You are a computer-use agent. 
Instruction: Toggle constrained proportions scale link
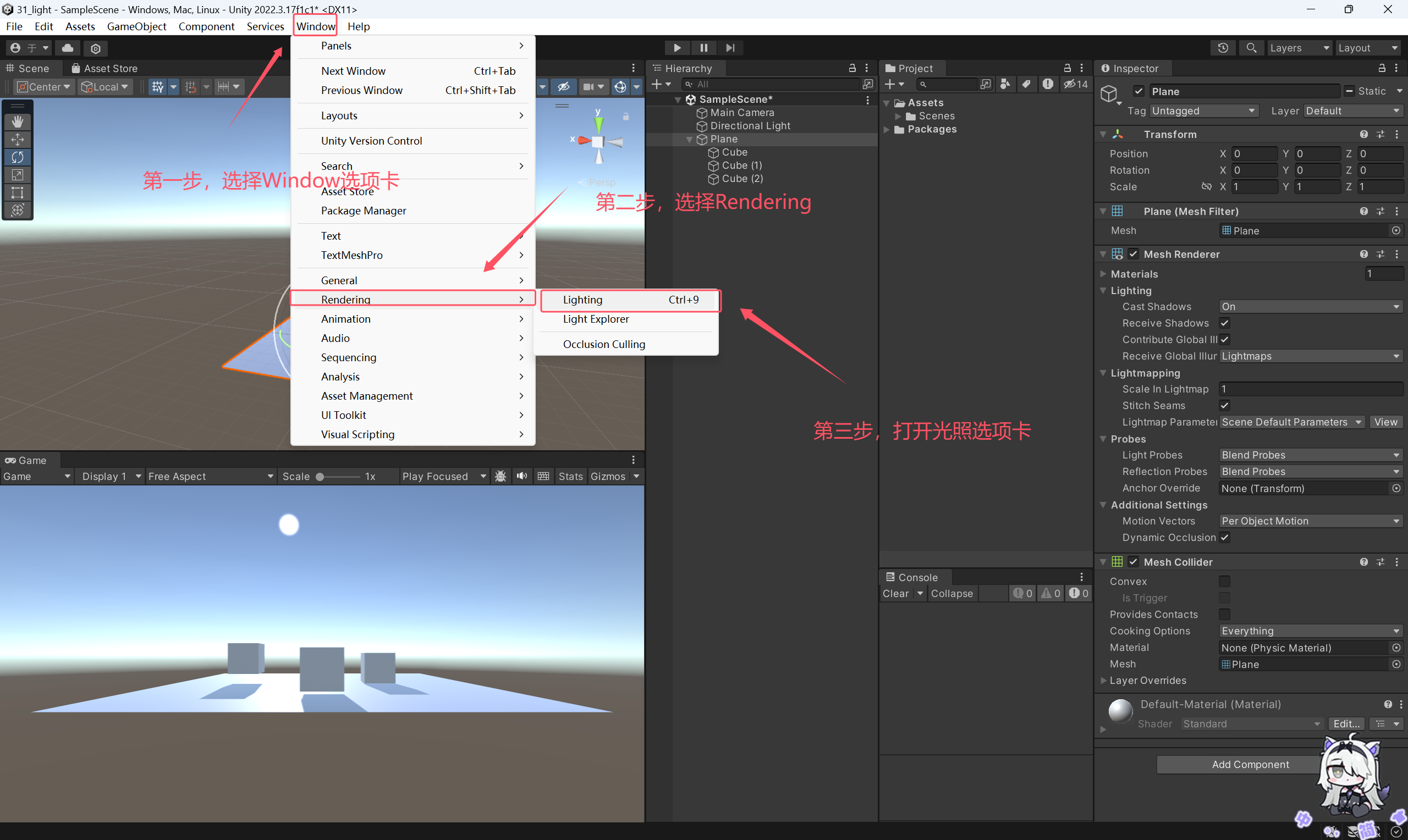pos(1207,186)
